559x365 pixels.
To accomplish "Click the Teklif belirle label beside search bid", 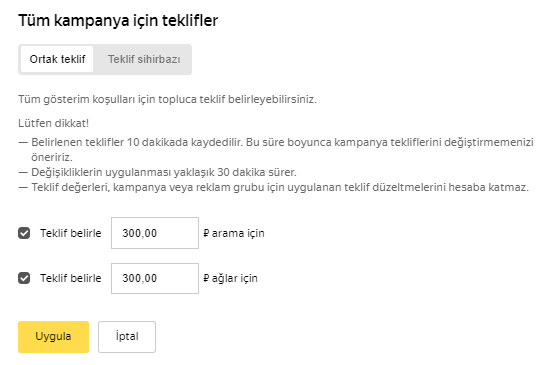I will pos(71,233).
